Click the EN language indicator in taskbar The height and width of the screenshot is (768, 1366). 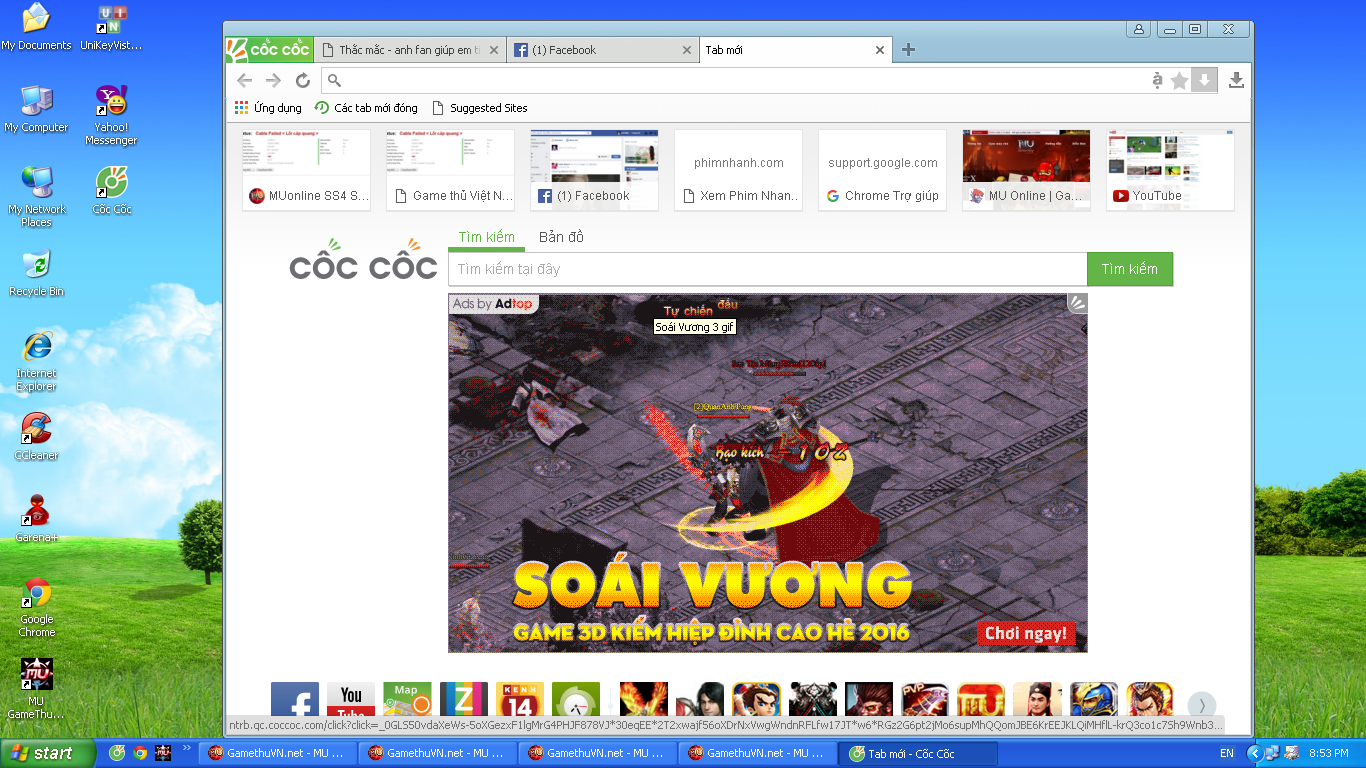tap(1227, 753)
